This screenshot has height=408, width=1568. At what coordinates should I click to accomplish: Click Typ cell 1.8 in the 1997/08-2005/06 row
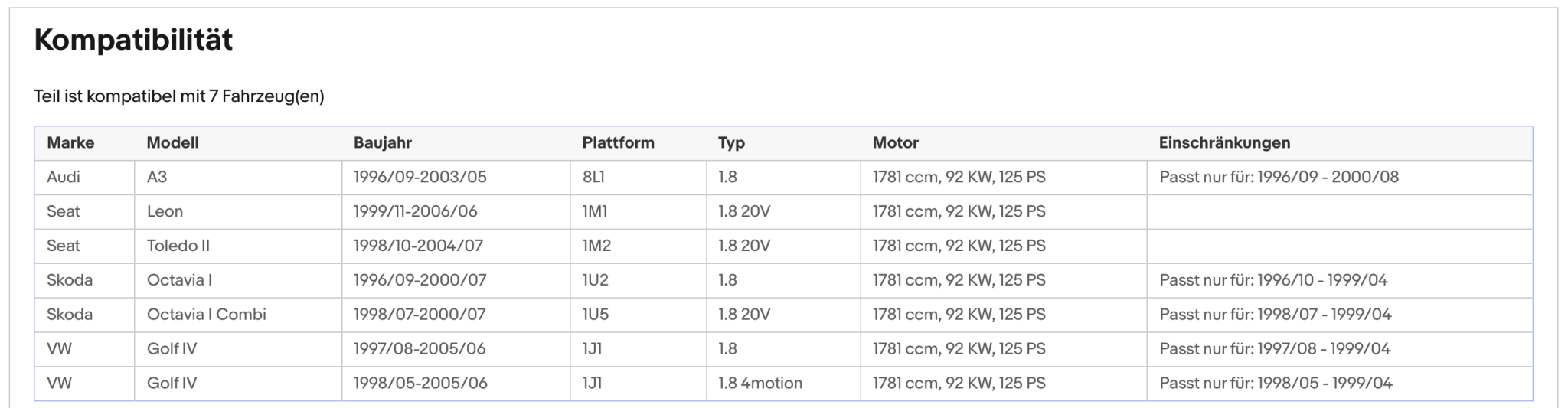point(783,350)
